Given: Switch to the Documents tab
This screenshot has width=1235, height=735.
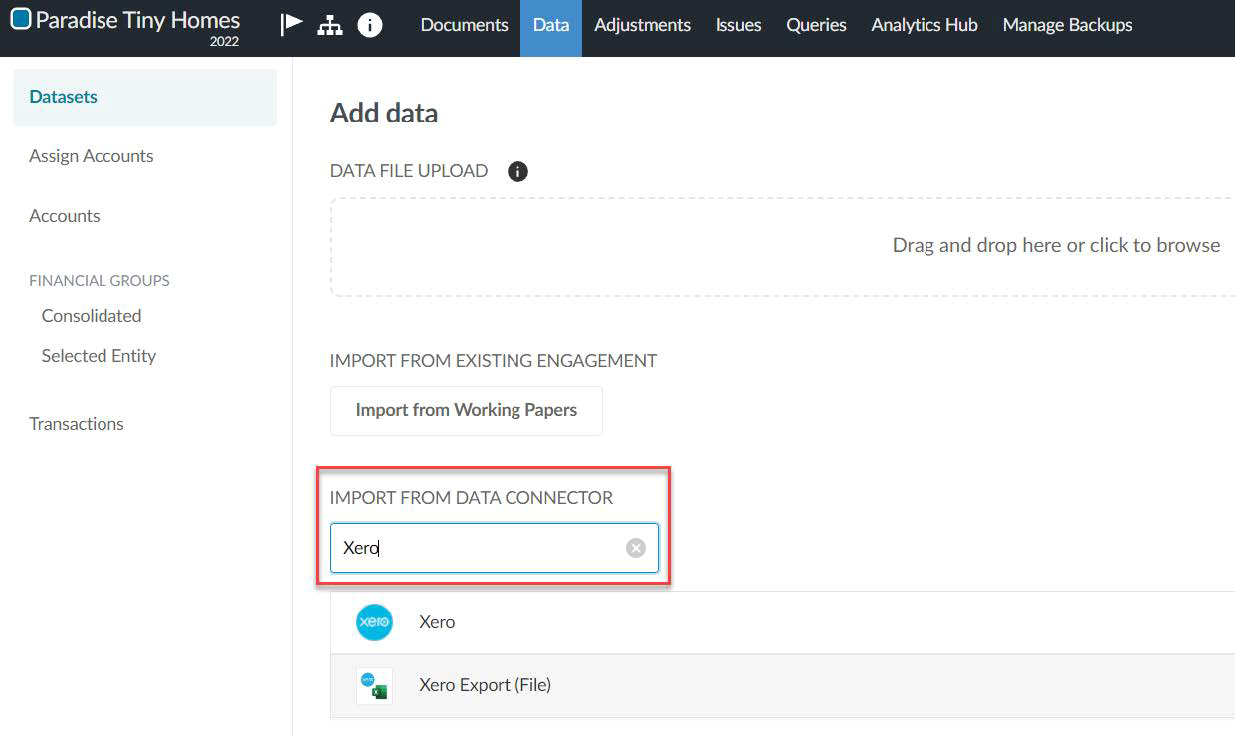Looking at the screenshot, I should point(463,25).
